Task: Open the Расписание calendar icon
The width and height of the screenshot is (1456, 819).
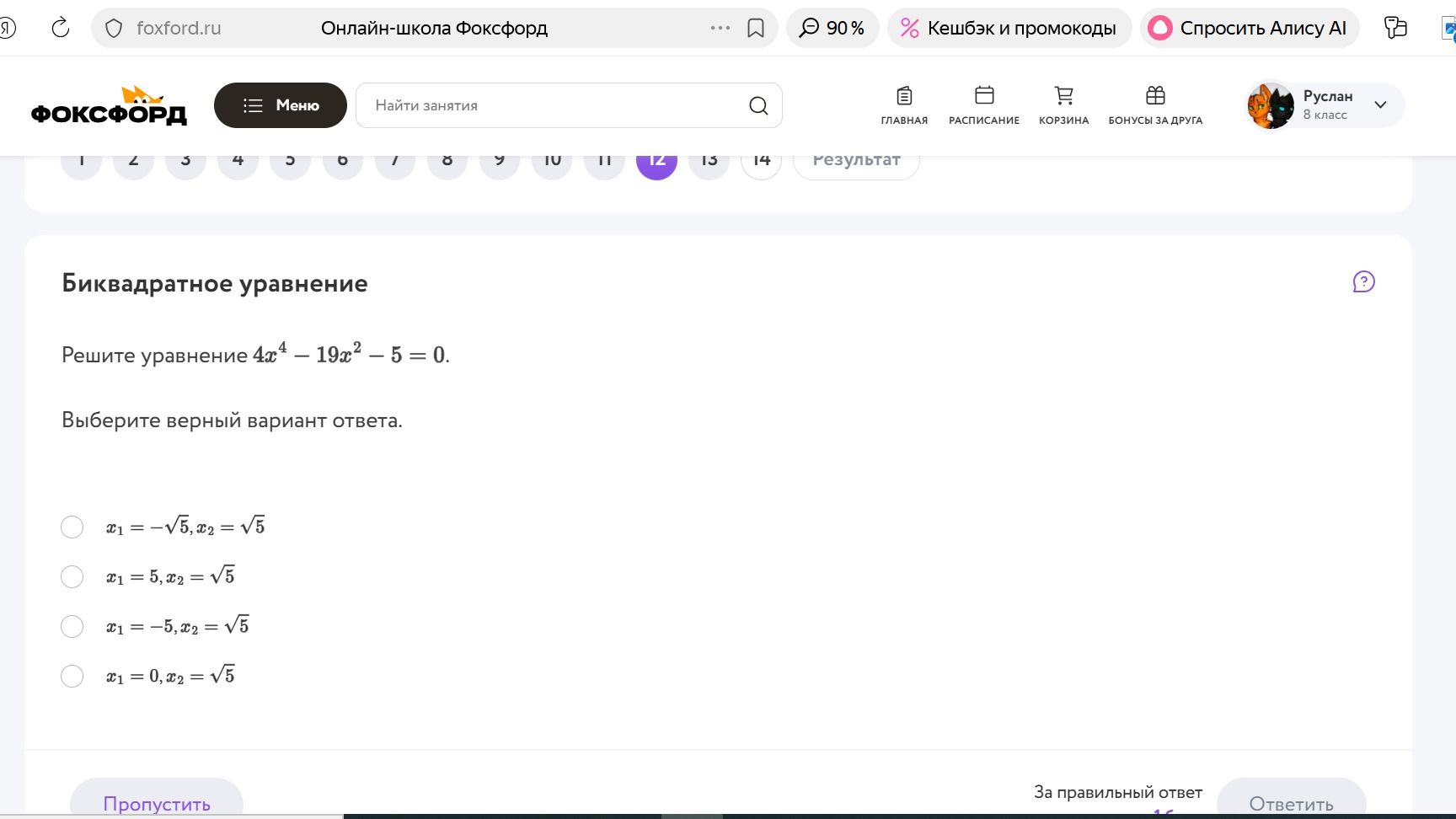Action: click(x=984, y=95)
